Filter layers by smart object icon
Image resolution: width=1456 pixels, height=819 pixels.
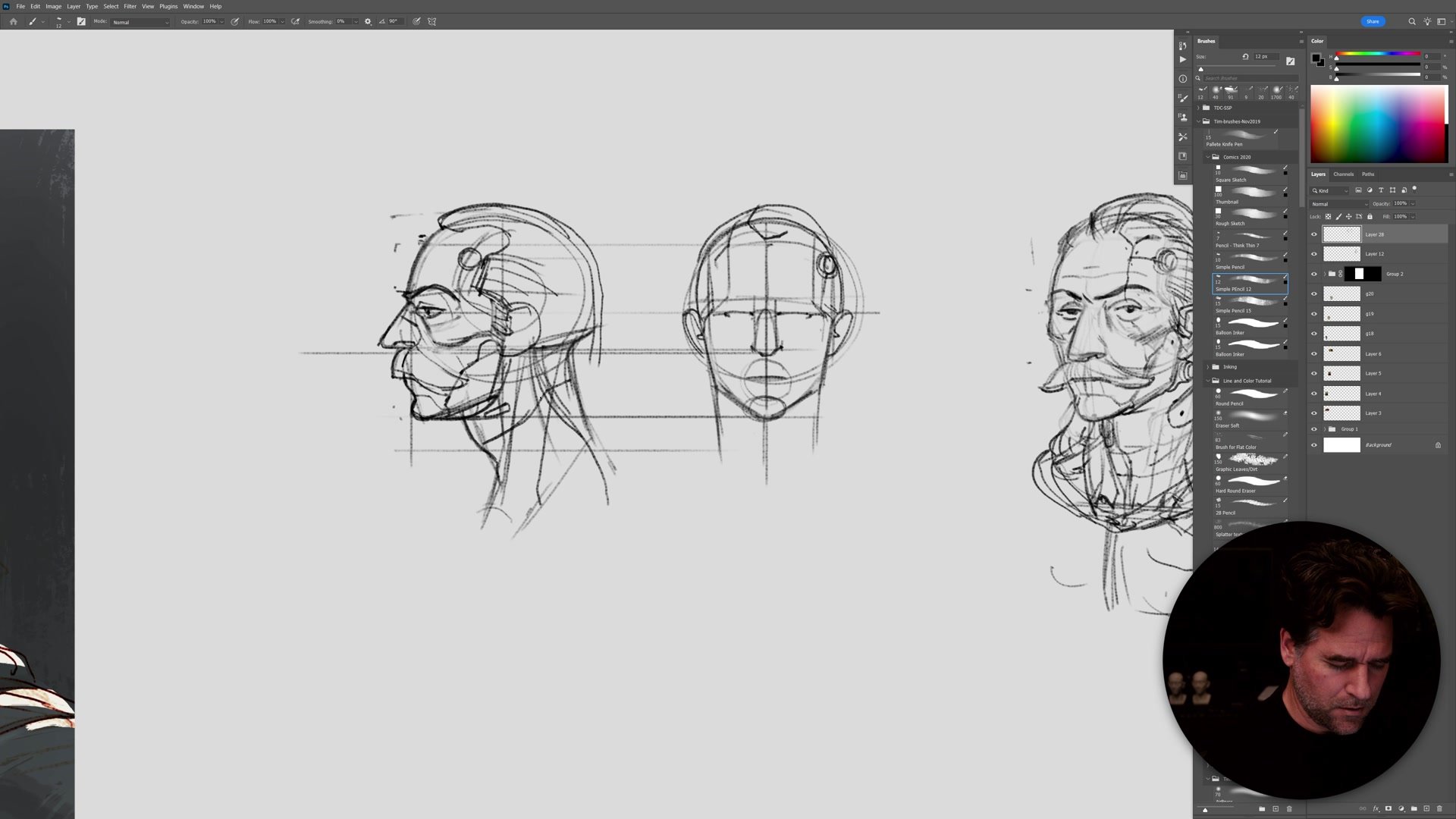pyautogui.click(x=1404, y=190)
